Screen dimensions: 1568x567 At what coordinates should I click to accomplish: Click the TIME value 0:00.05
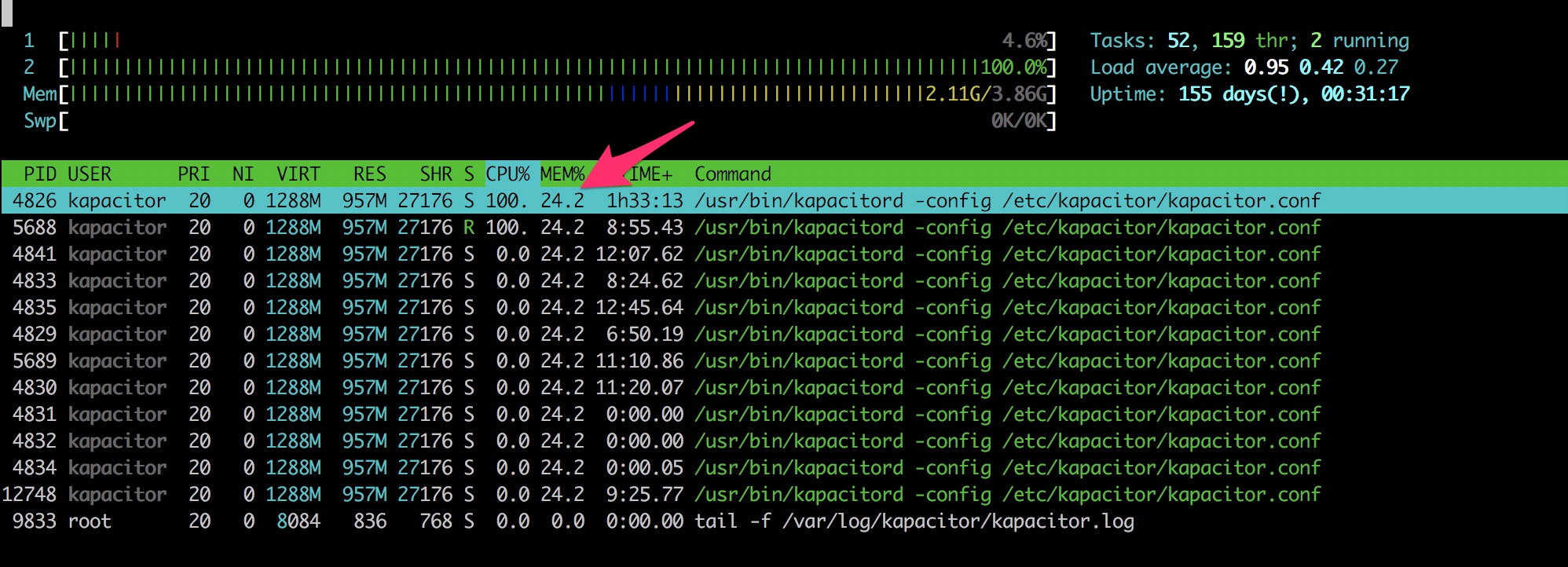[645, 467]
